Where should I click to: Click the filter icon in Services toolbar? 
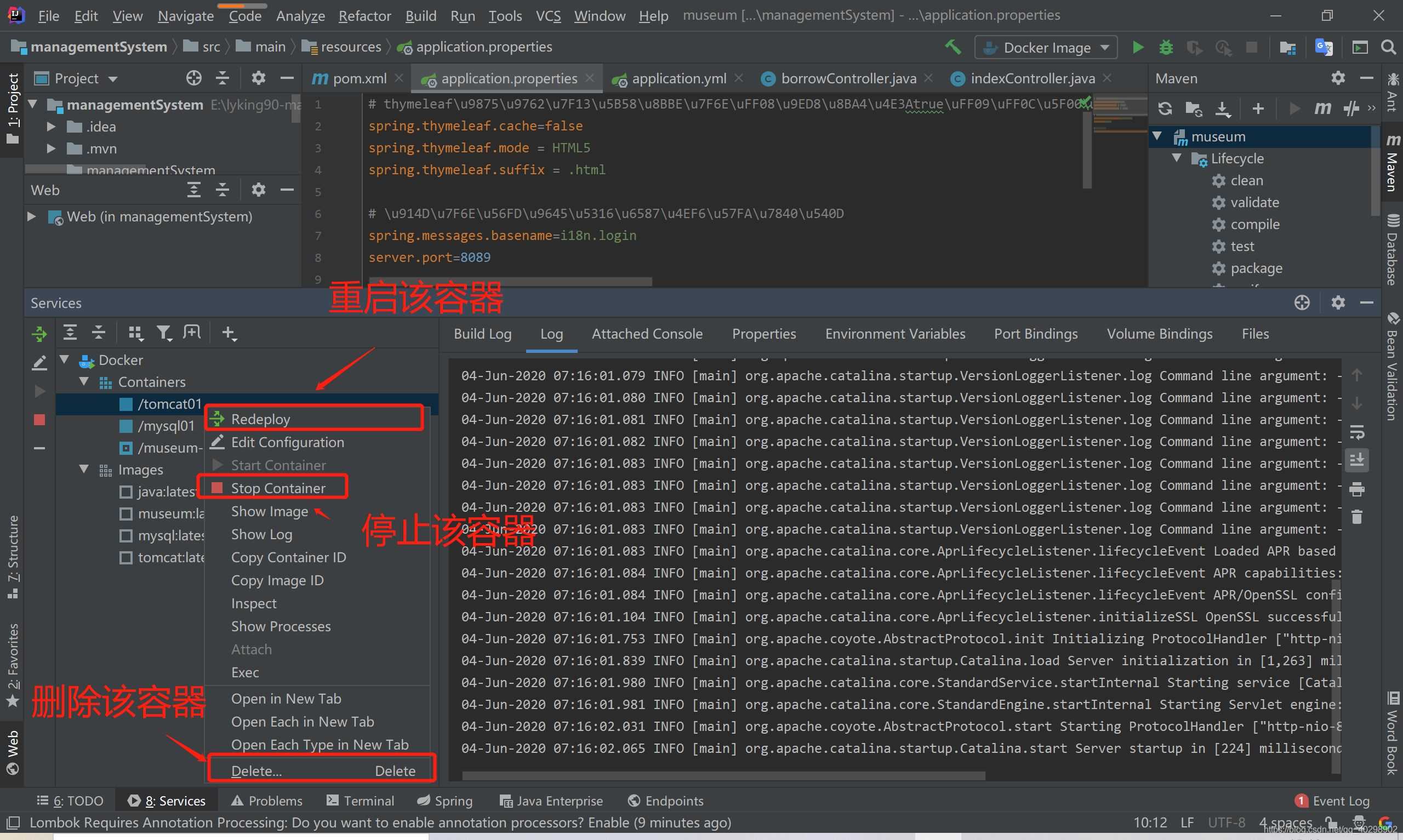(164, 333)
